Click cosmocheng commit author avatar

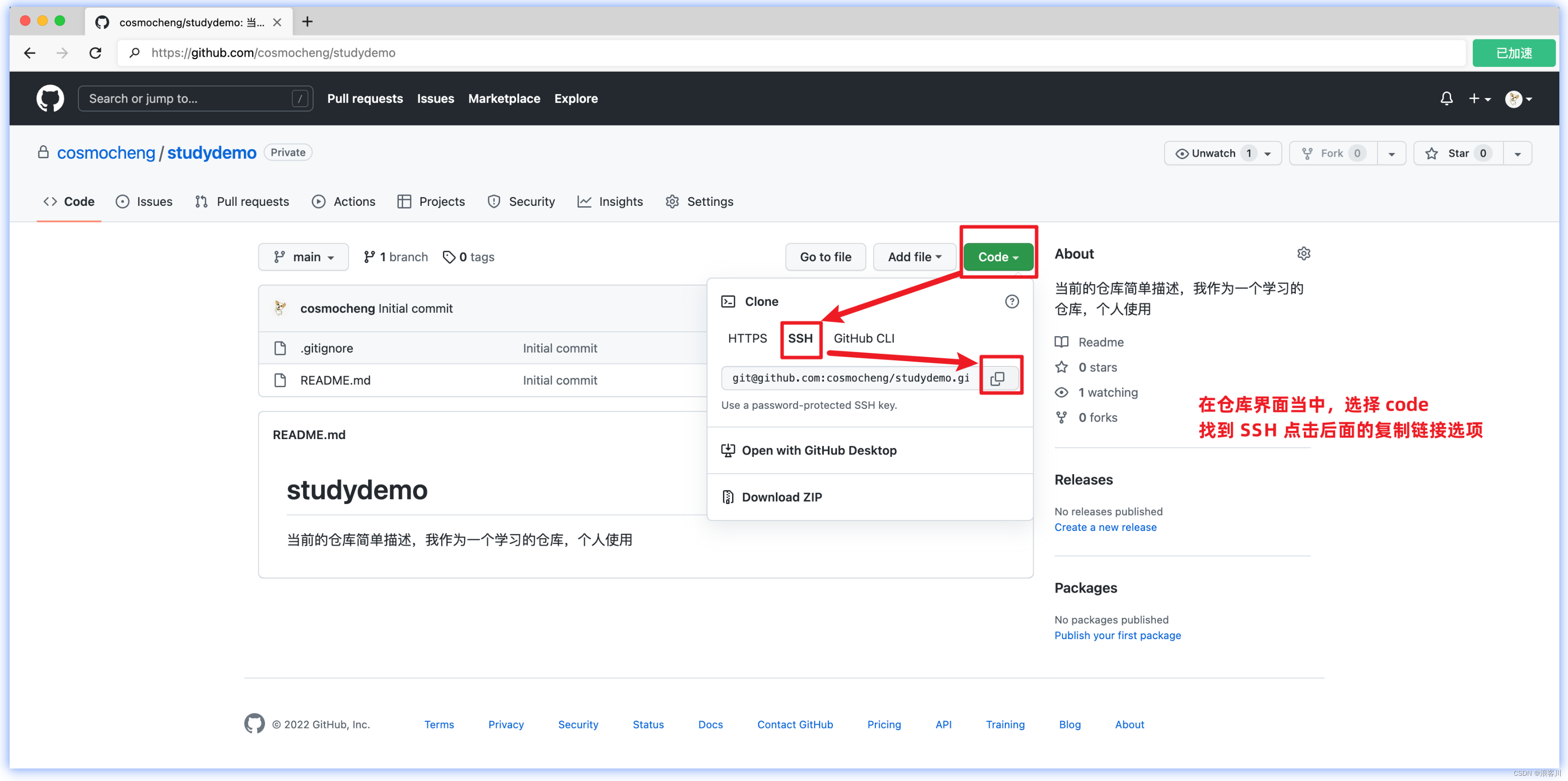coord(280,308)
